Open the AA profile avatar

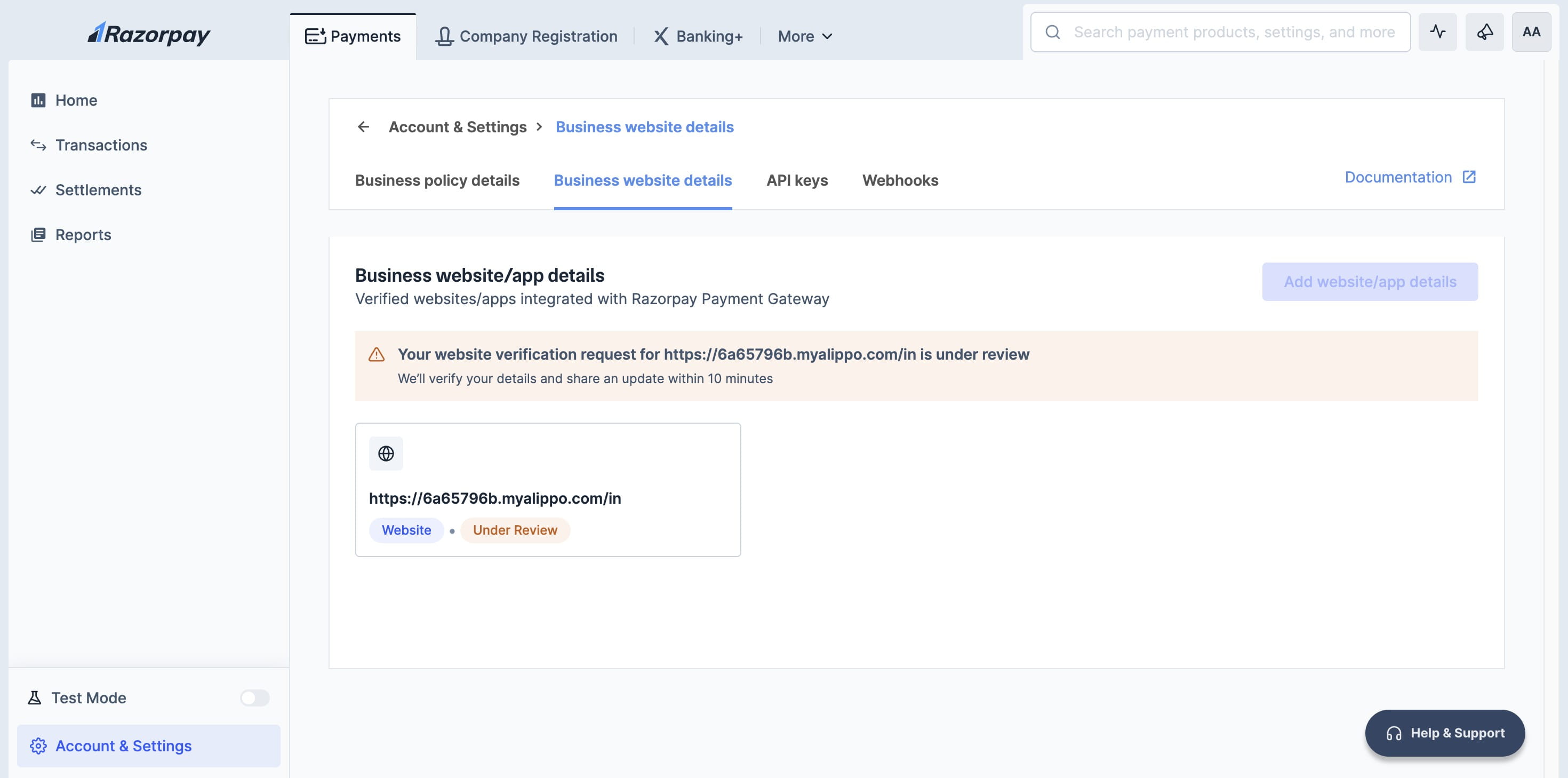click(x=1531, y=33)
